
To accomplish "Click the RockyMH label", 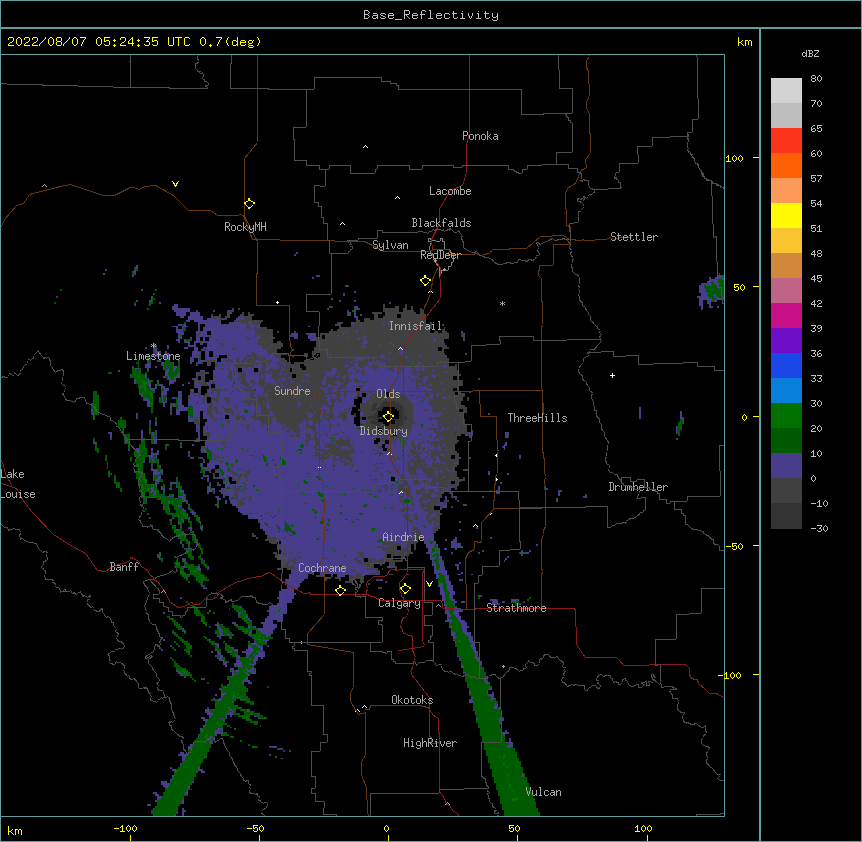I will [x=245, y=226].
